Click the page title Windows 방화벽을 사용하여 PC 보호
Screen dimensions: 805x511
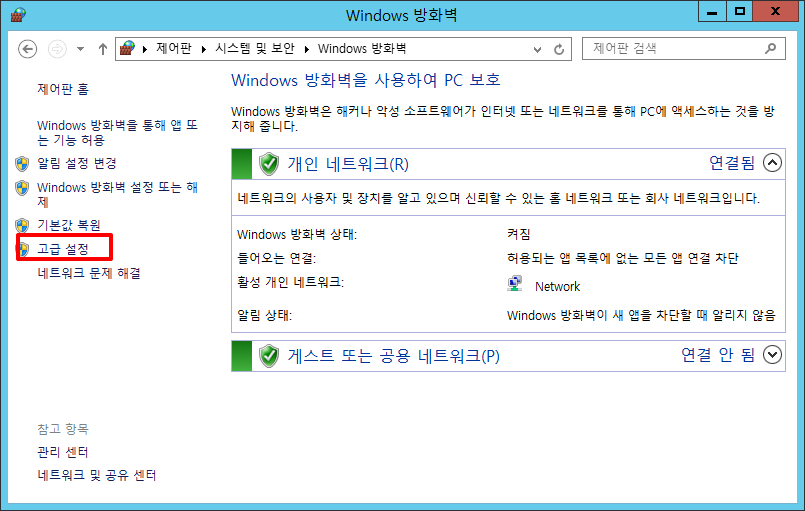click(366, 80)
